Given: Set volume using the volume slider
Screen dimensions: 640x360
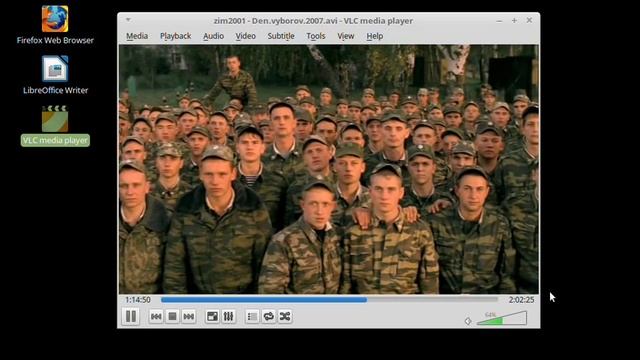Looking at the screenshot, I should [x=502, y=318].
